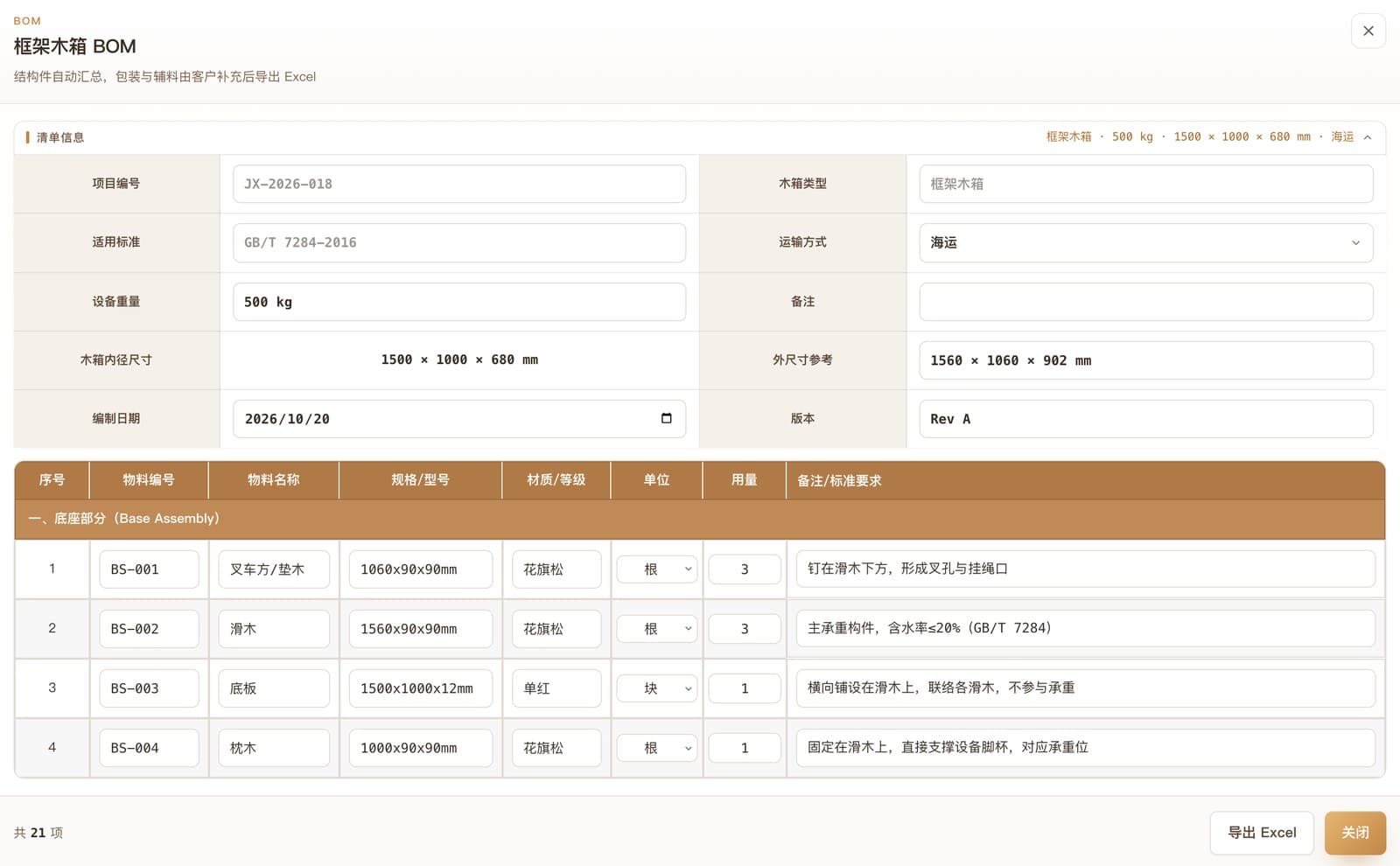
Task: Edit the 花旗松 grade field for BS-004
Action: 556,748
